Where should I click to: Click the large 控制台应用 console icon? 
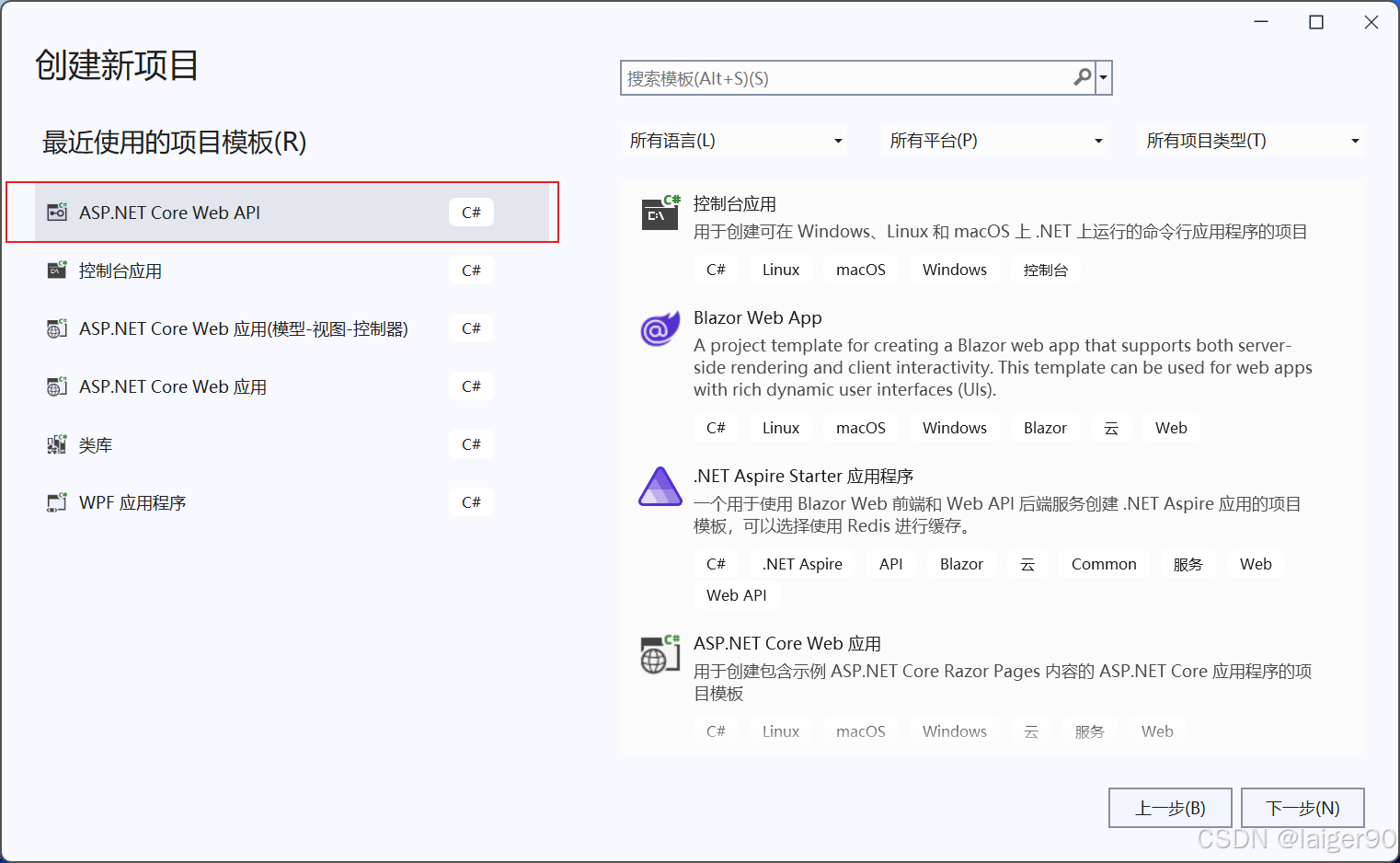660,213
